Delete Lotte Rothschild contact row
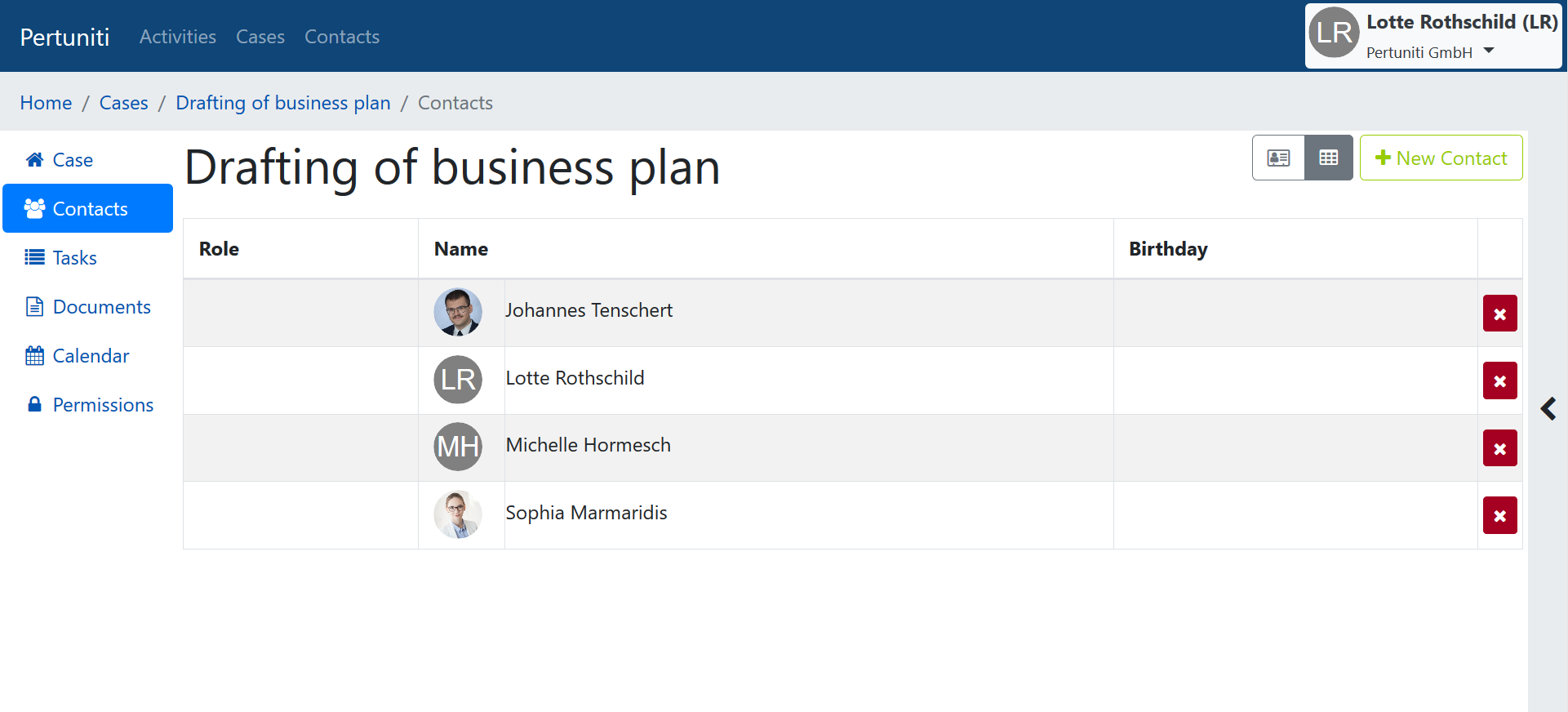Screen dimensions: 1568x712 pyautogui.click(x=1499, y=380)
